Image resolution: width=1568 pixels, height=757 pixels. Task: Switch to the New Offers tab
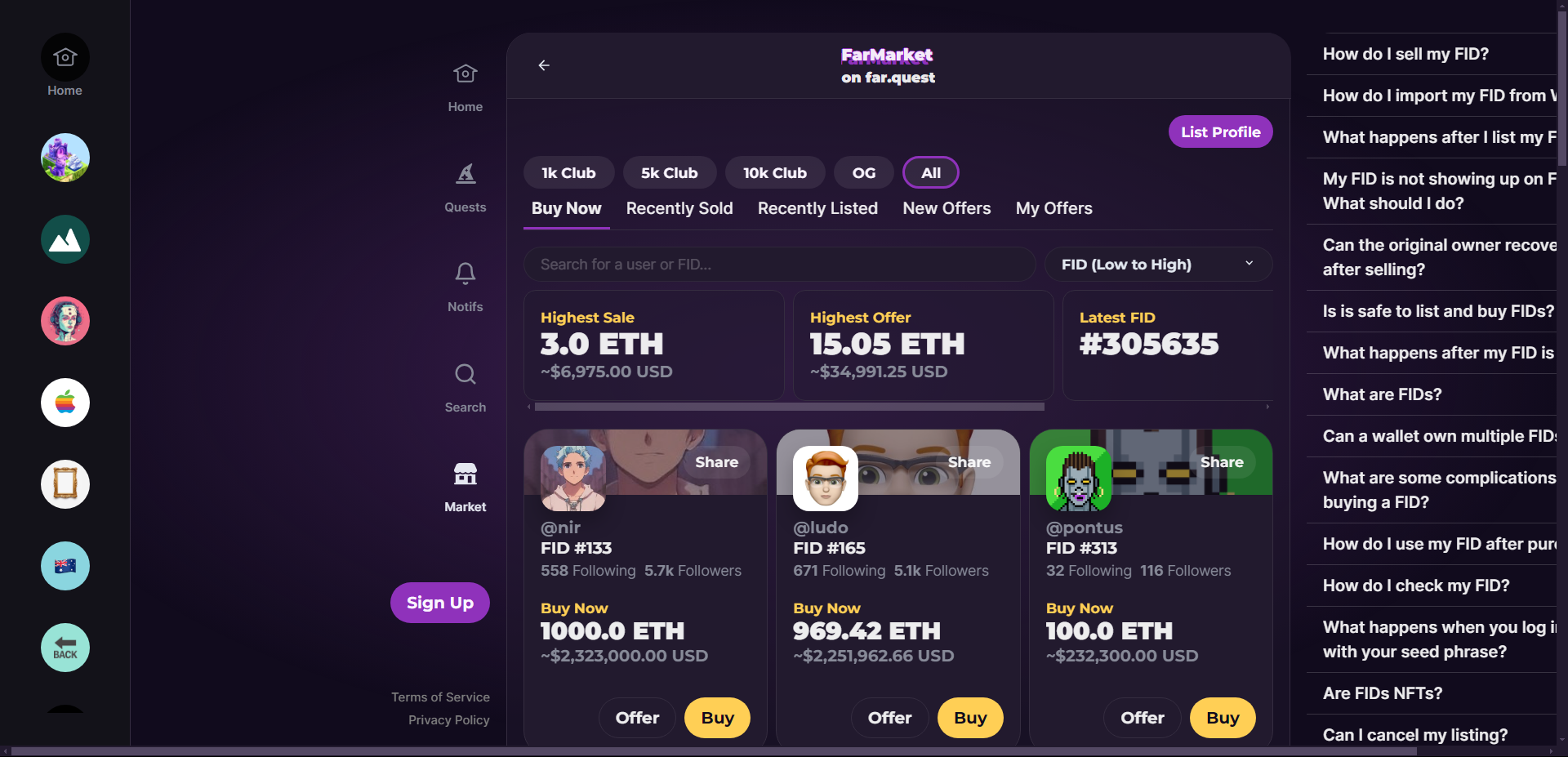coord(947,208)
